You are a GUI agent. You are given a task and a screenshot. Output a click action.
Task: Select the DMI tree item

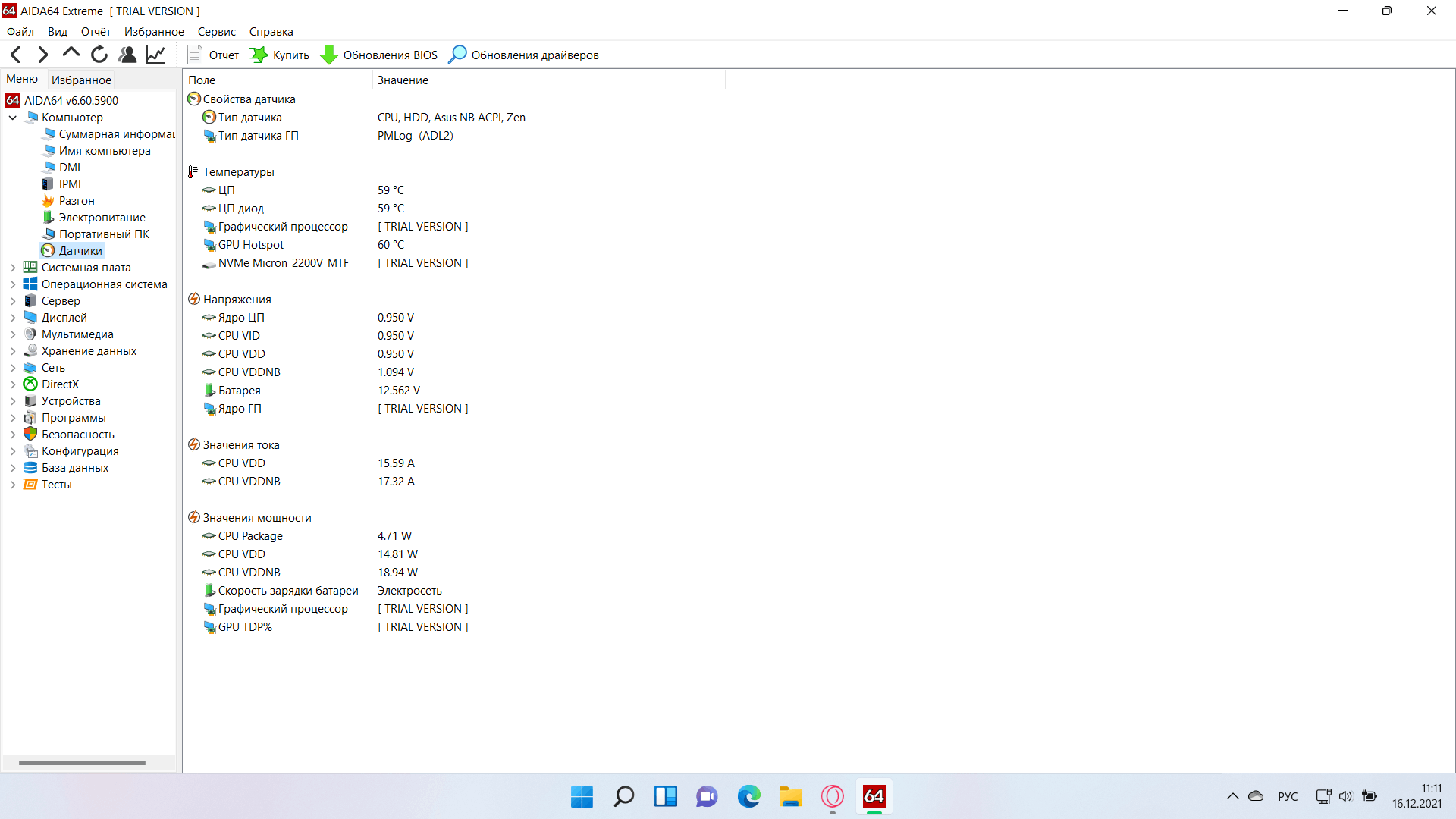(x=61, y=168)
